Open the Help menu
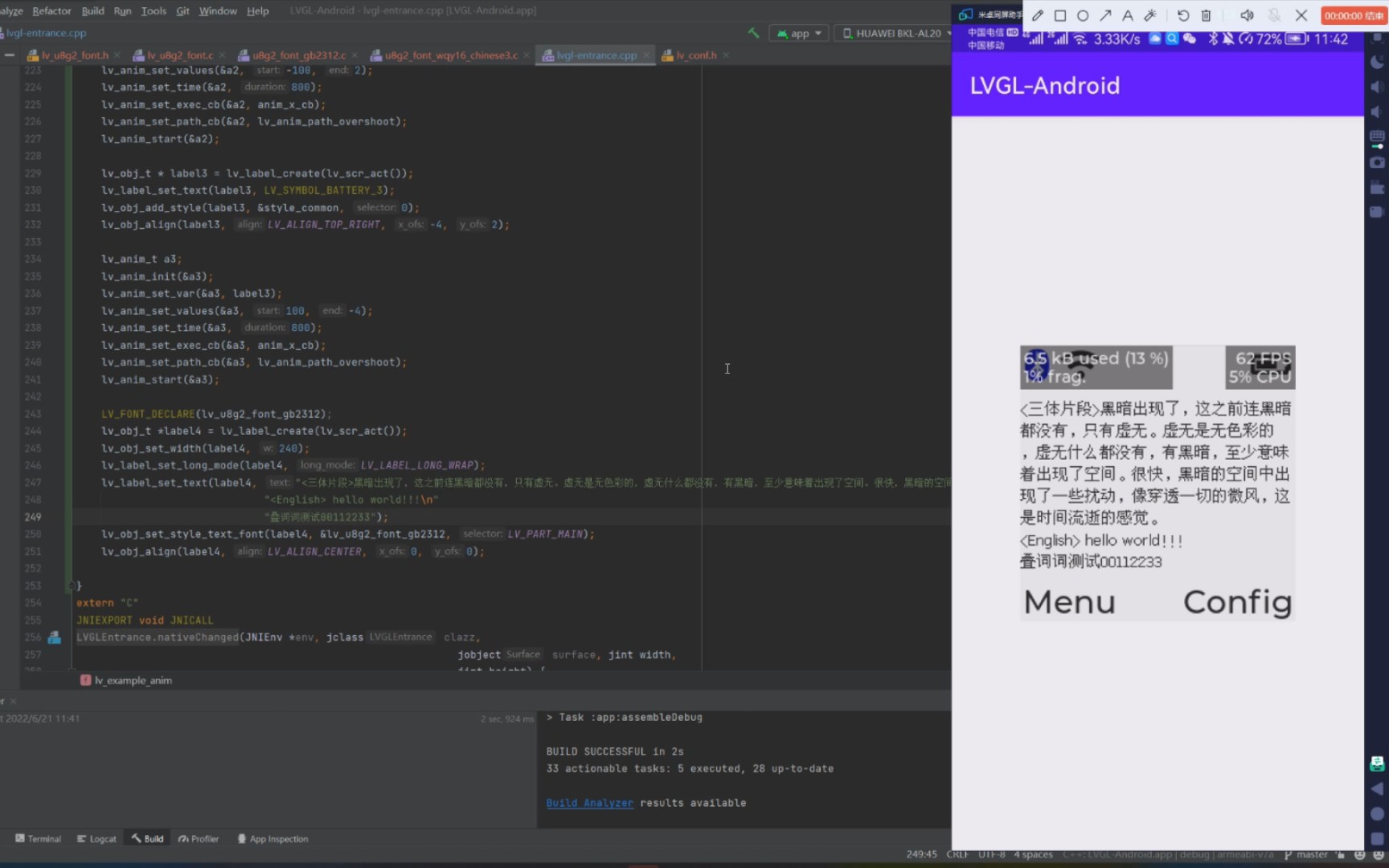The image size is (1389, 868). pos(258,10)
